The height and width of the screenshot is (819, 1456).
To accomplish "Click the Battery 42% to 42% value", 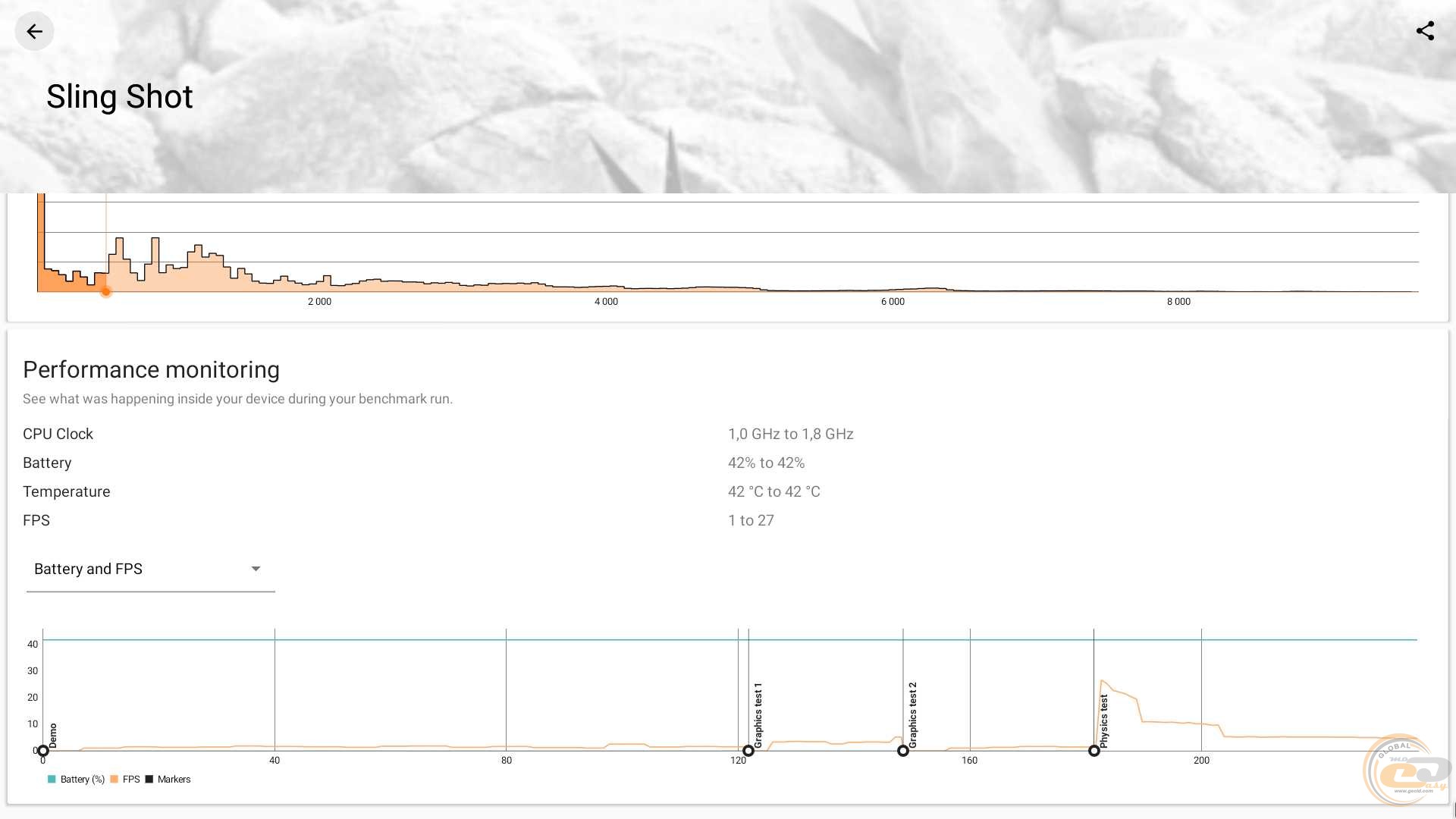I will (766, 463).
